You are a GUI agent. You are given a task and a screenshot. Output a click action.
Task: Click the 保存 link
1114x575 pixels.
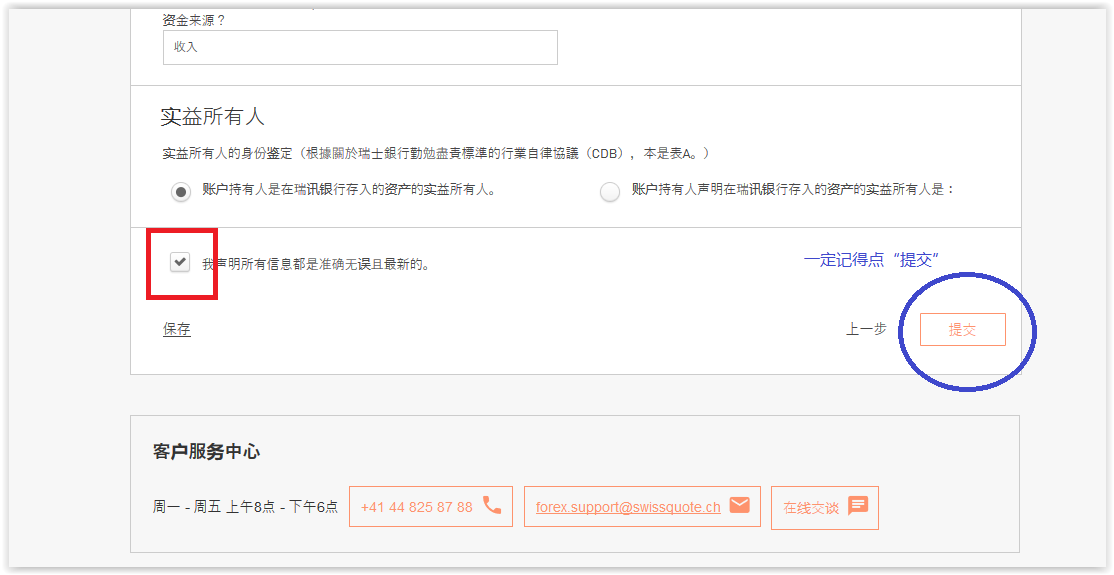[176, 329]
